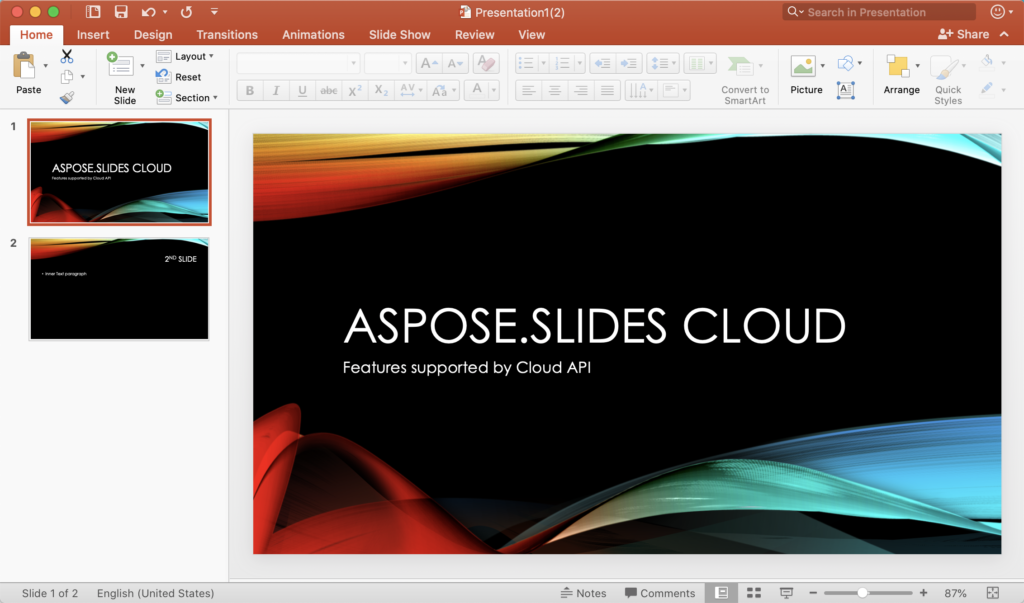This screenshot has height=603, width=1024.
Task: Open the Review tab
Action: click(x=474, y=35)
